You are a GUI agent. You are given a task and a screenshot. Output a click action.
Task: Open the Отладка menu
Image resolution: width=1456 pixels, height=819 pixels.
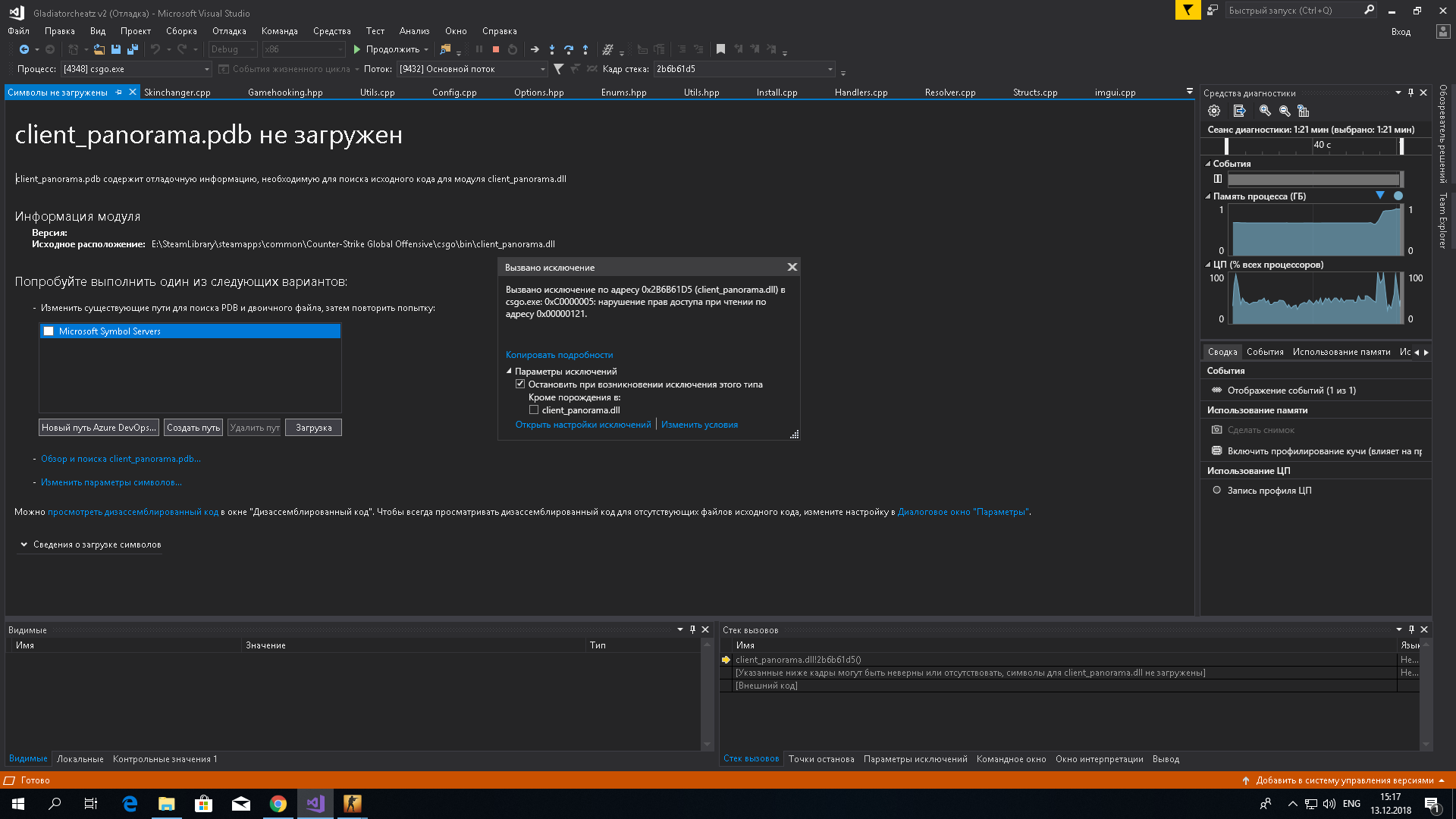(229, 31)
